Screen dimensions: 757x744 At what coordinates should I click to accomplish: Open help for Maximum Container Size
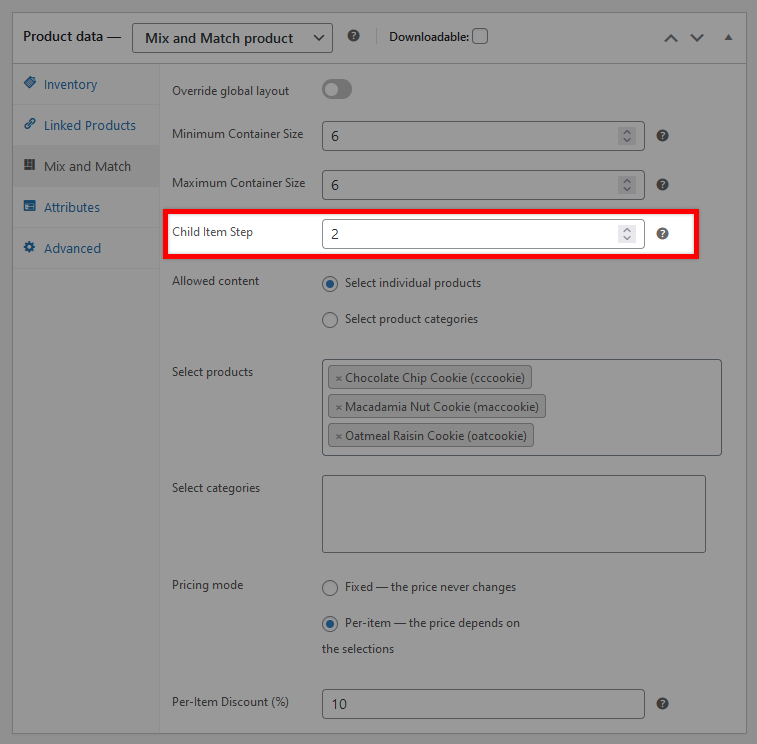(662, 184)
